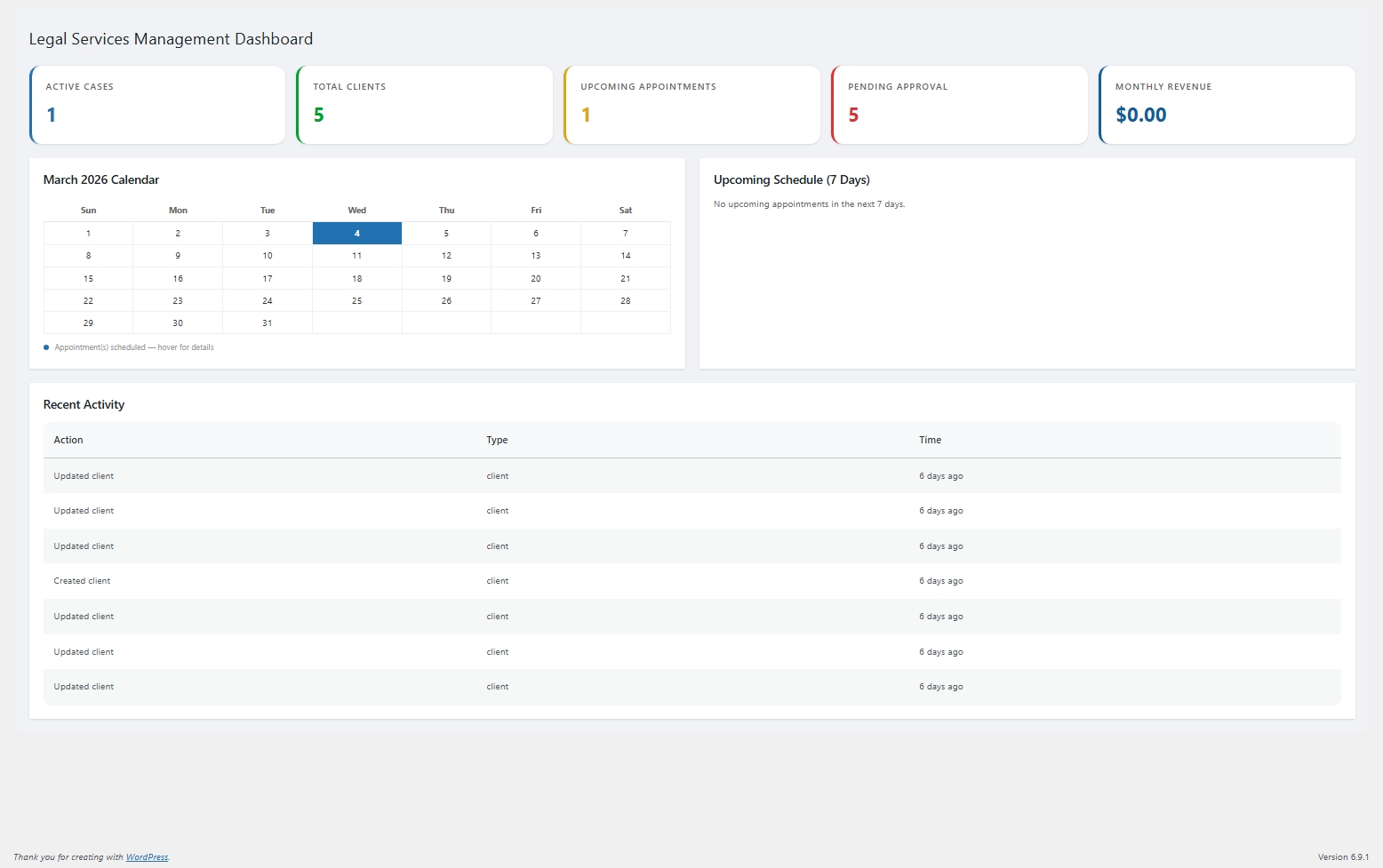Click the Version 6.9.1 footer text
Image resolution: width=1383 pixels, height=868 pixels.
tap(1343, 857)
